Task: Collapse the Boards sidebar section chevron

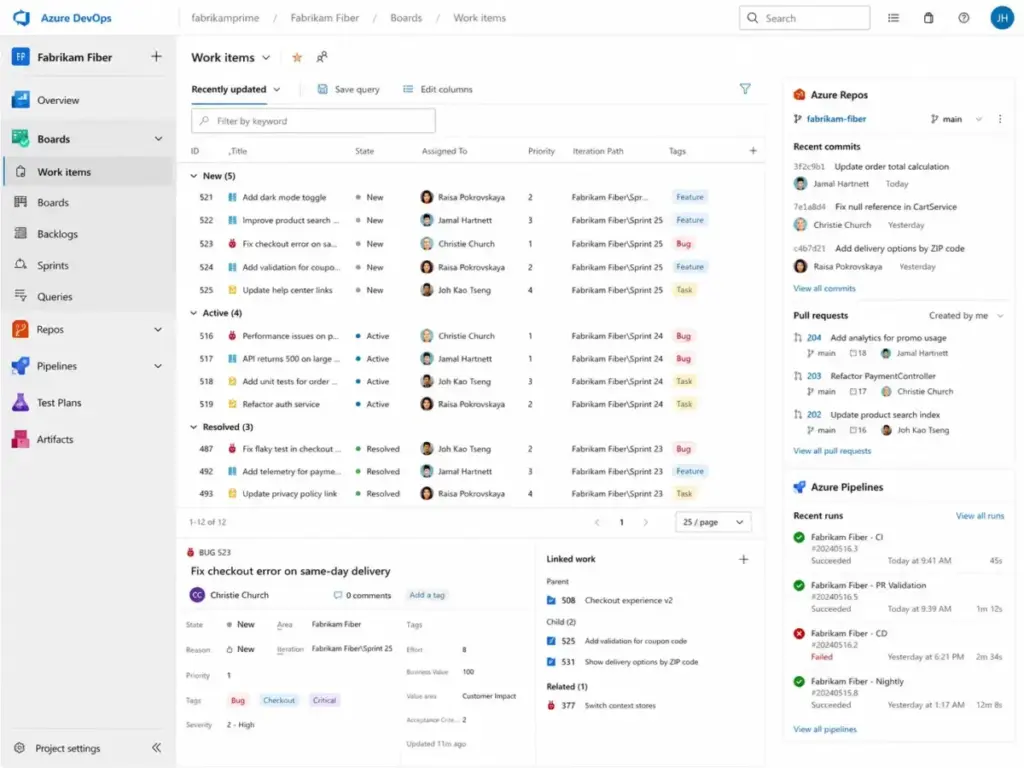Action: tap(158, 138)
